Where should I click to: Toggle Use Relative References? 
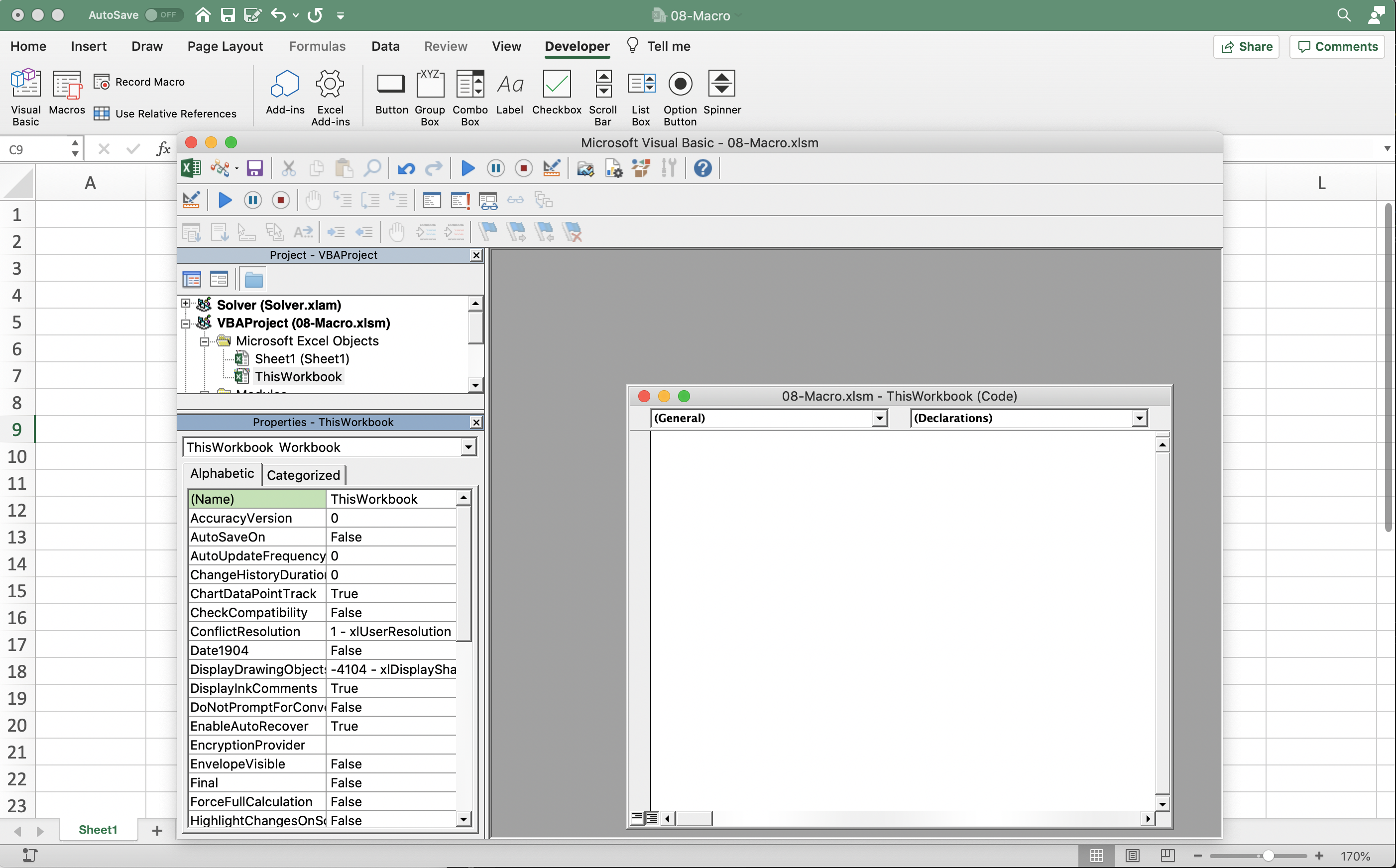(165, 113)
